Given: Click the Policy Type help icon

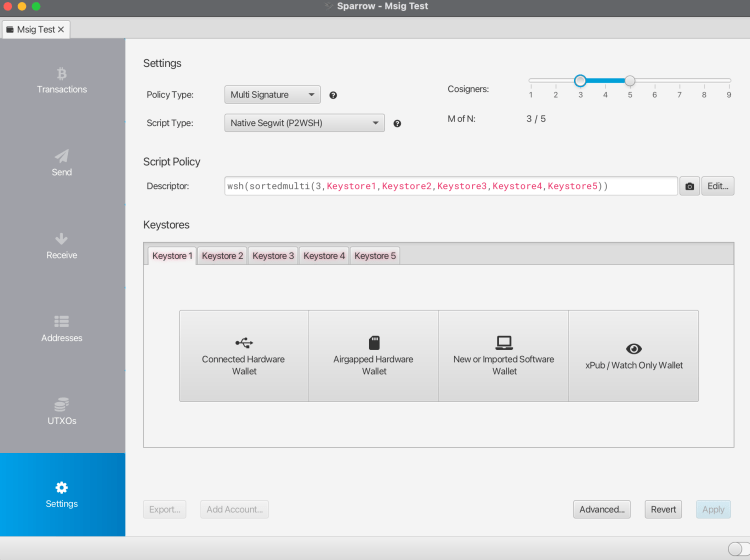Looking at the screenshot, I should tap(333, 95).
